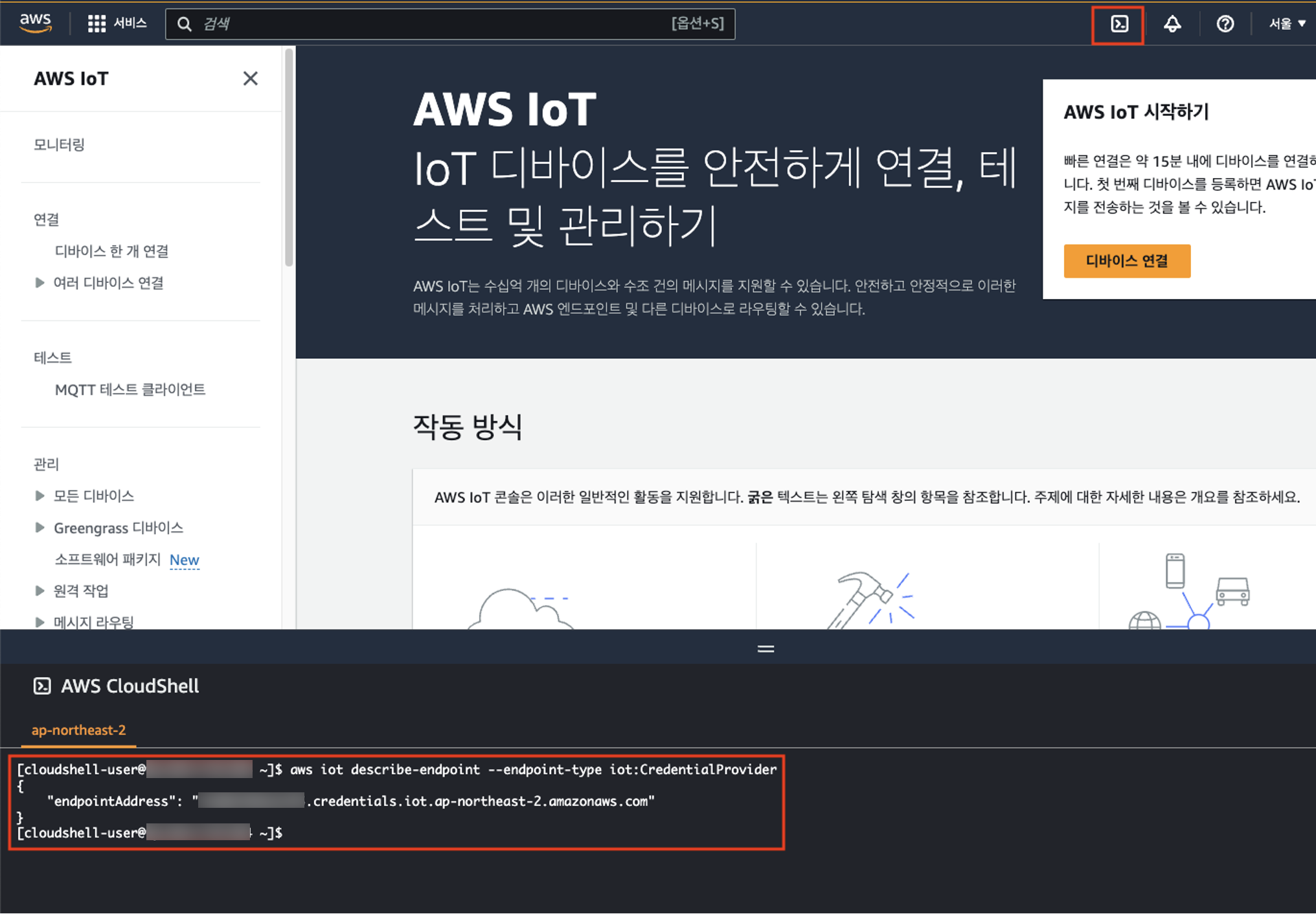1316x914 pixels.
Task: Click the AWS logo
Action: [36, 23]
